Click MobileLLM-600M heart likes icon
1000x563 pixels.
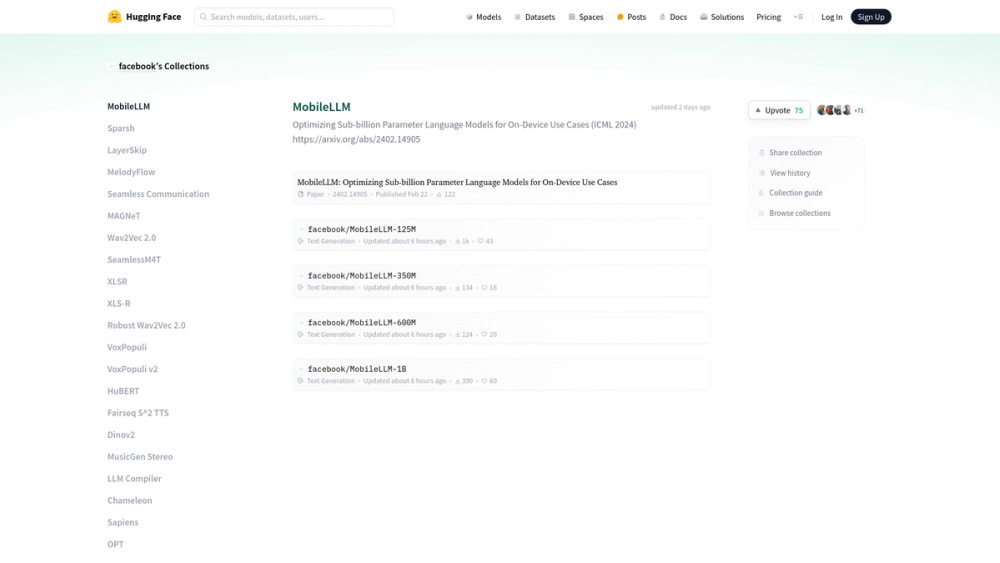[484, 335]
